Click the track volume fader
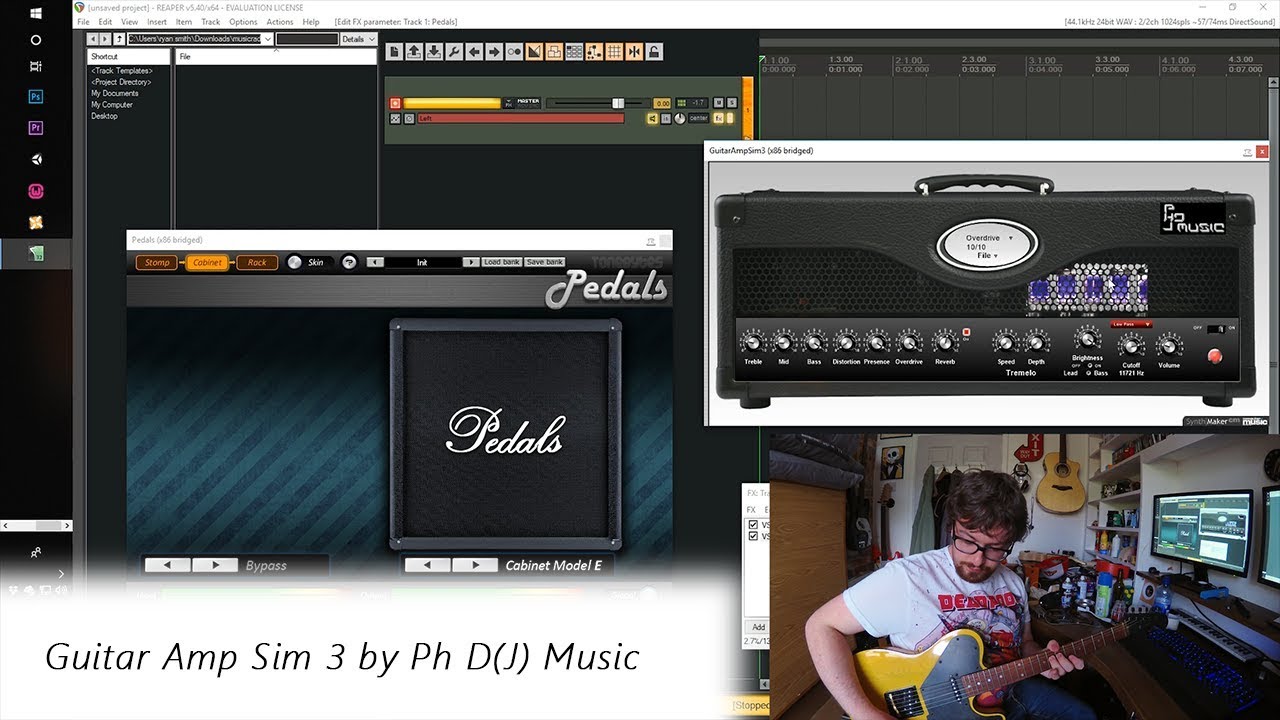 tap(618, 103)
